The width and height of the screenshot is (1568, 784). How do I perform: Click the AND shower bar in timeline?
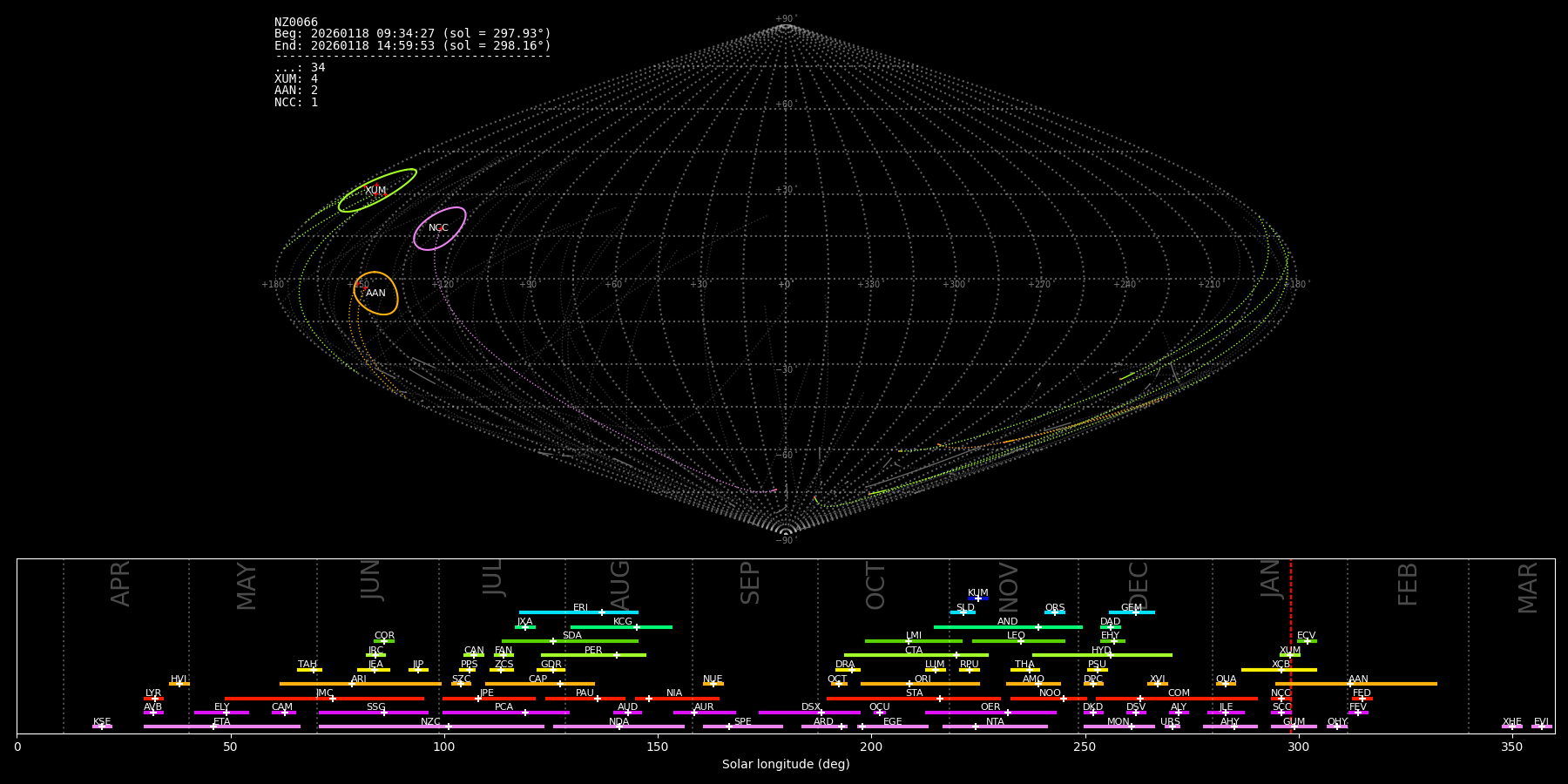pos(1008,626)
